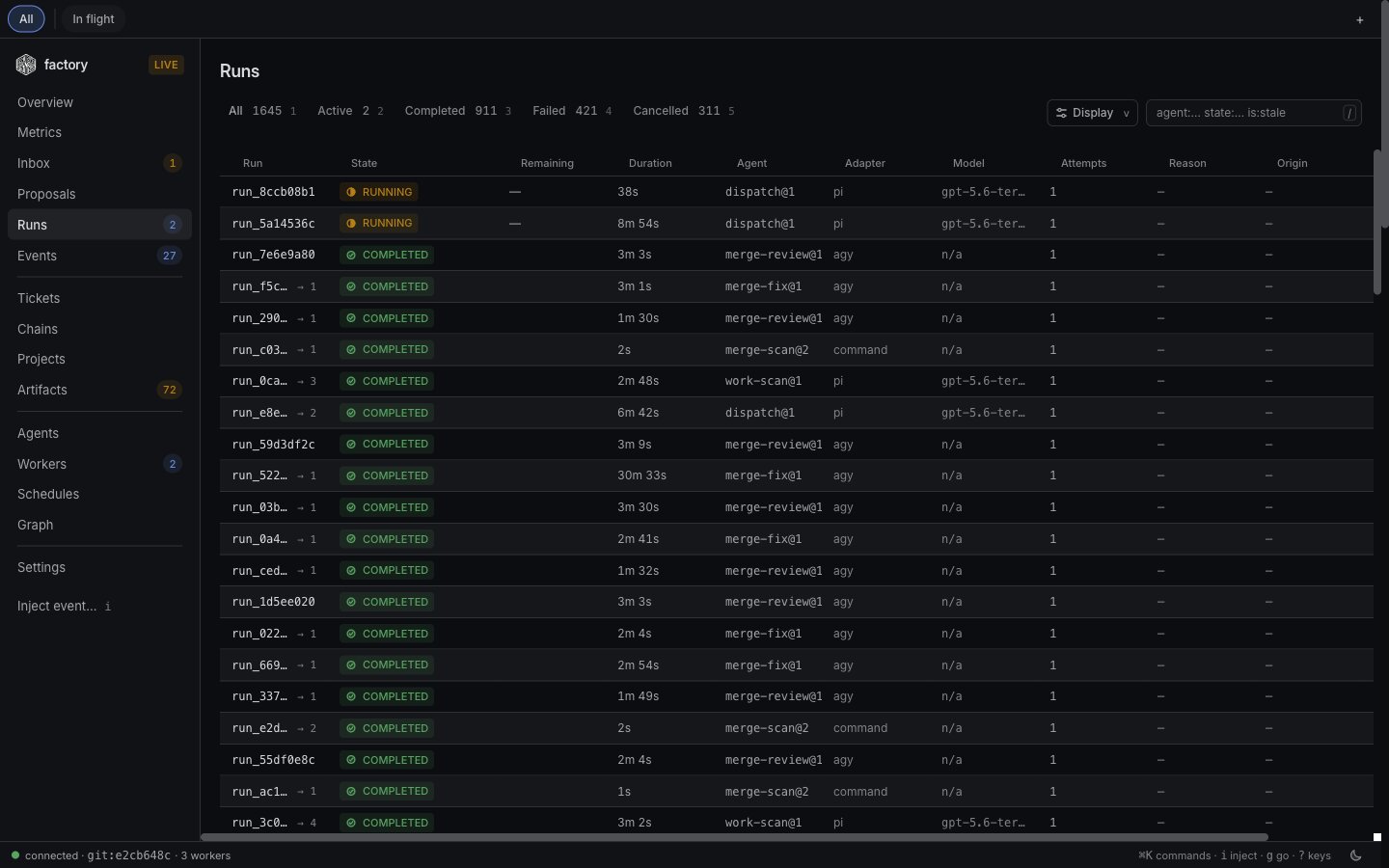This screenshot has width=1389, height=868.
Task: Click the Inbox 1 count badge
Action: point(173,163)
